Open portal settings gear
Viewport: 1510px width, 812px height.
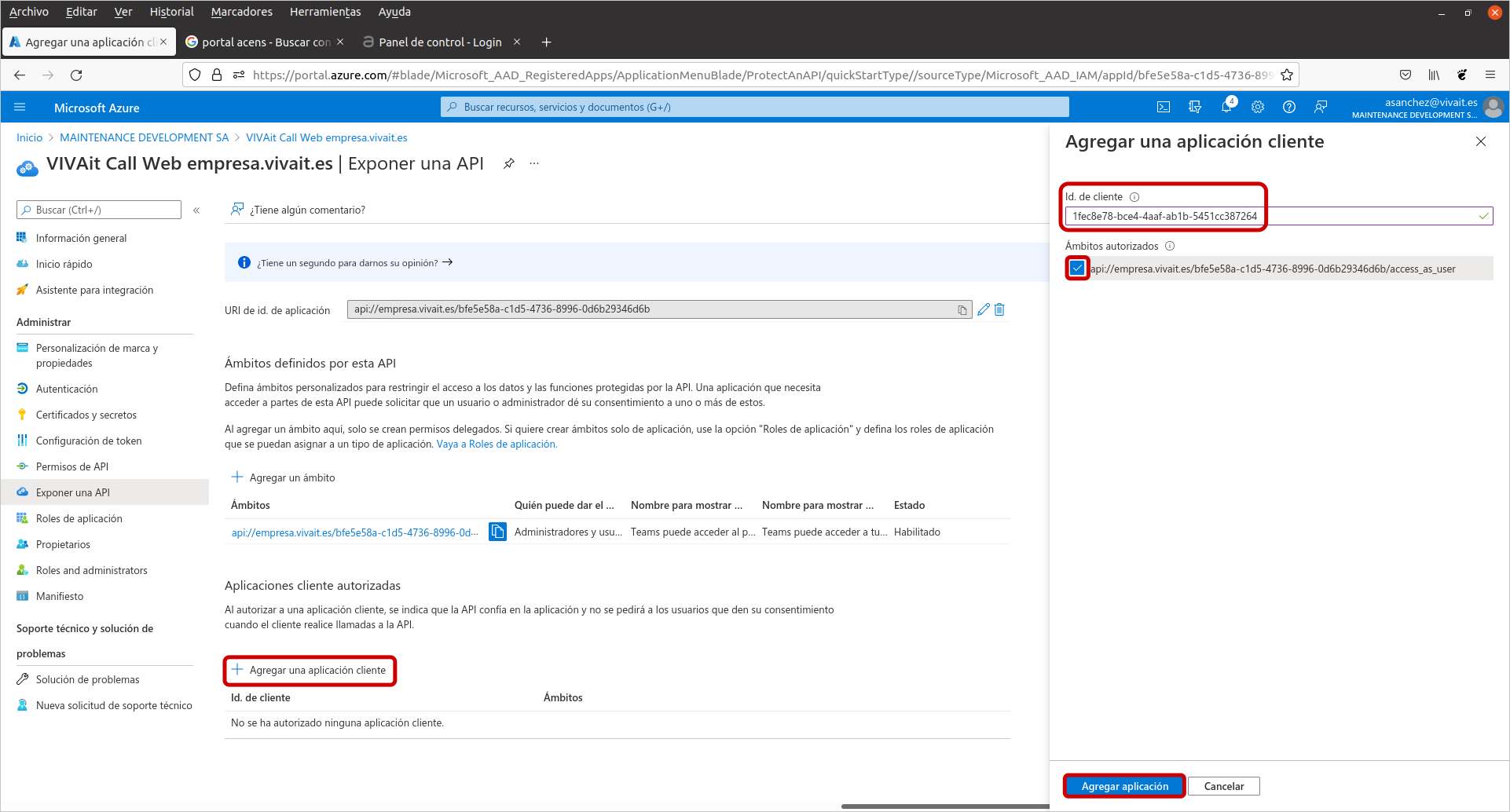(1258, 107)
